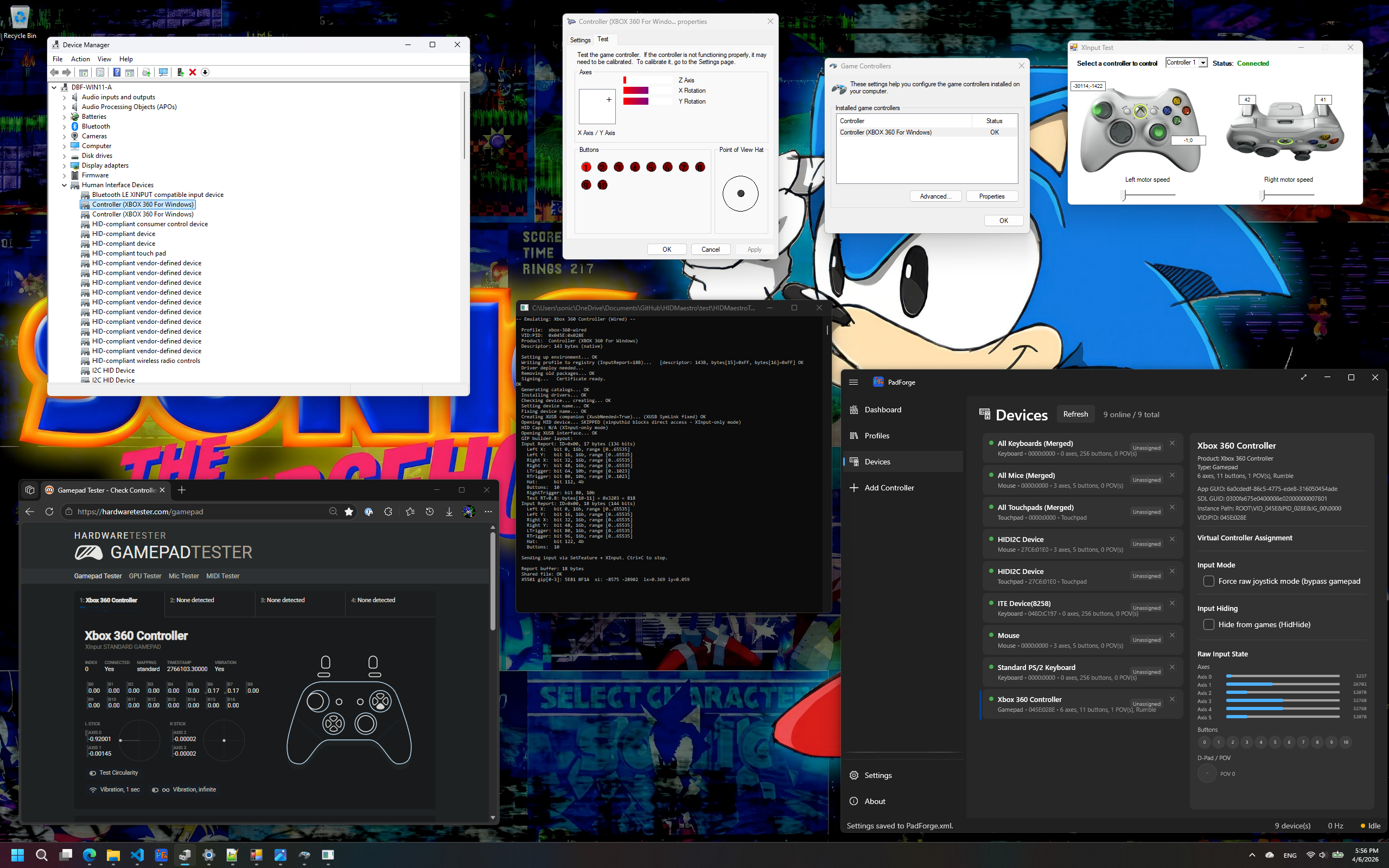Click the update driver toolbar icon
This screenshot has height=868, width=1389.
[x=180, y=72]
